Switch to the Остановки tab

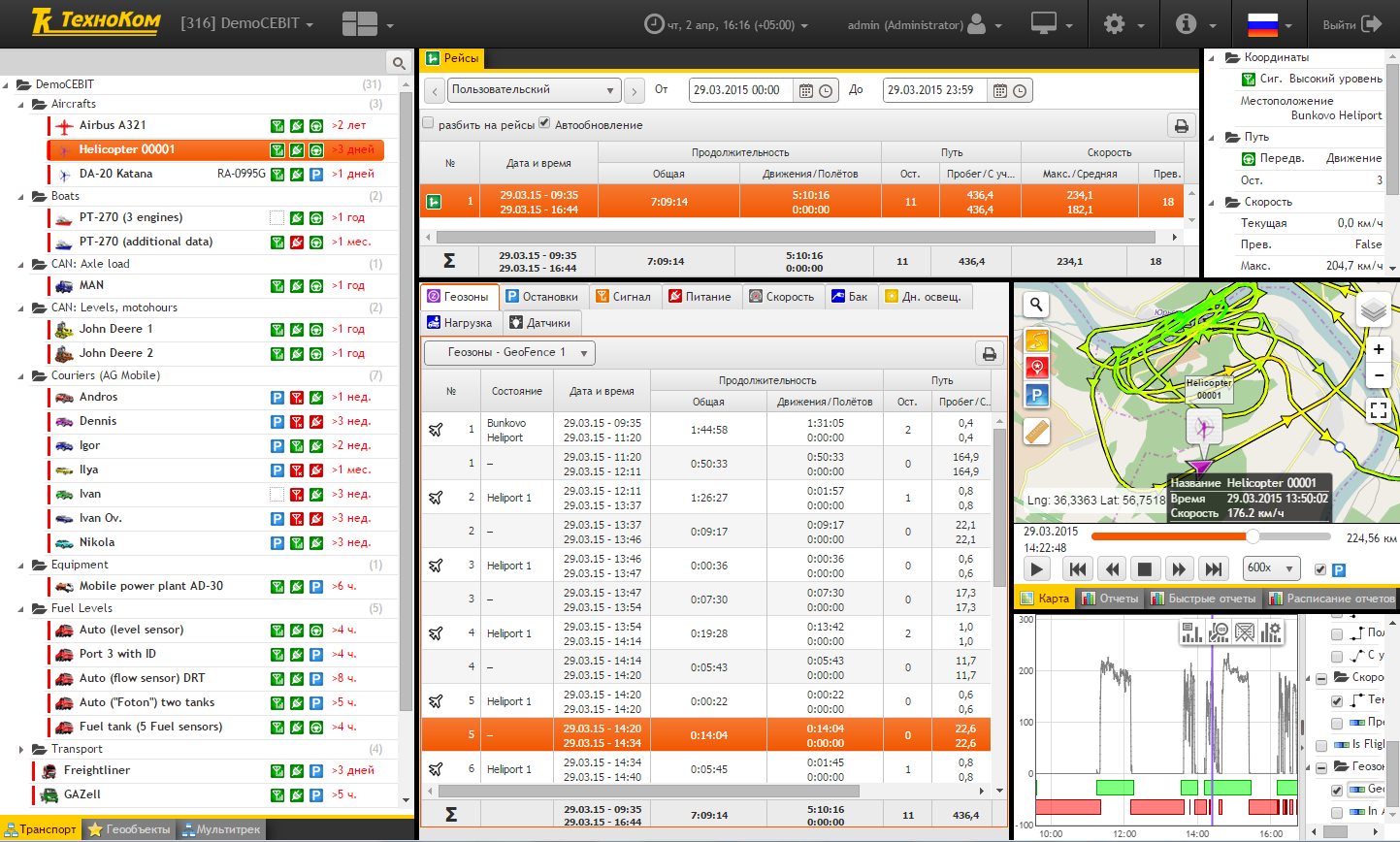point(541,297)
